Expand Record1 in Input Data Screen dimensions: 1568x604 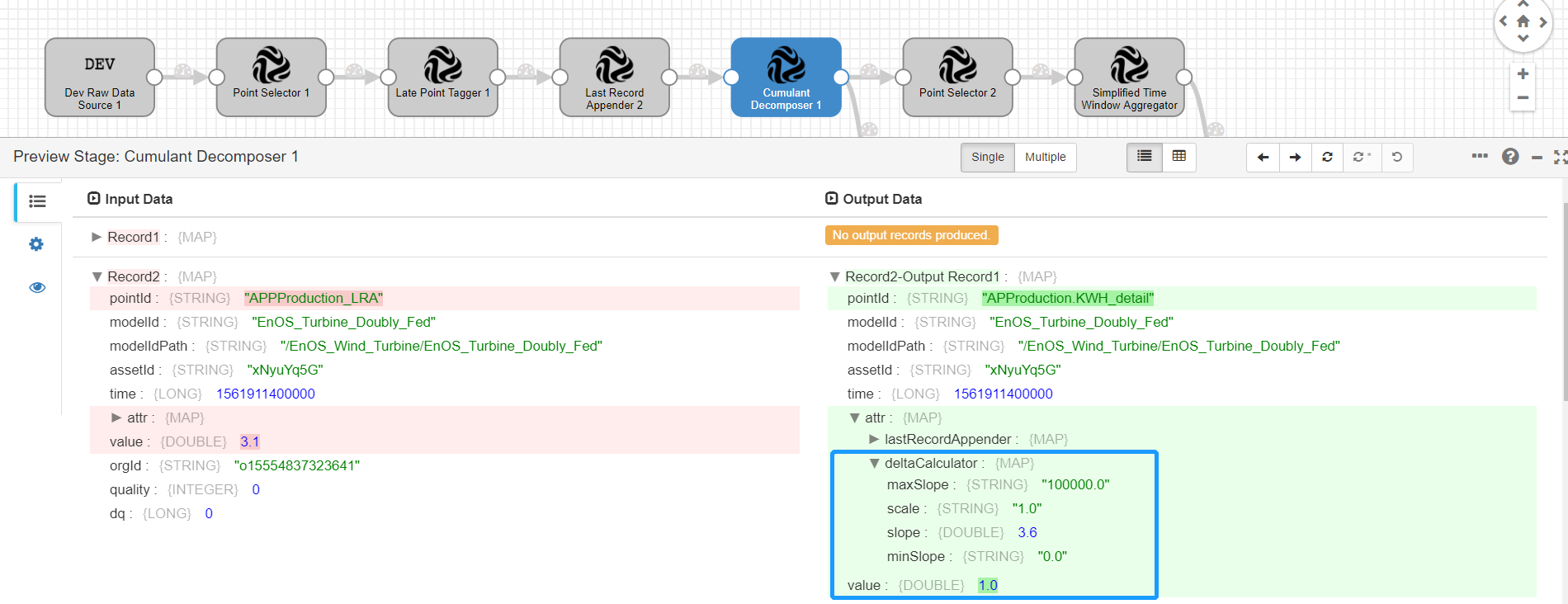pyautogui.click(x=97, y=237)
